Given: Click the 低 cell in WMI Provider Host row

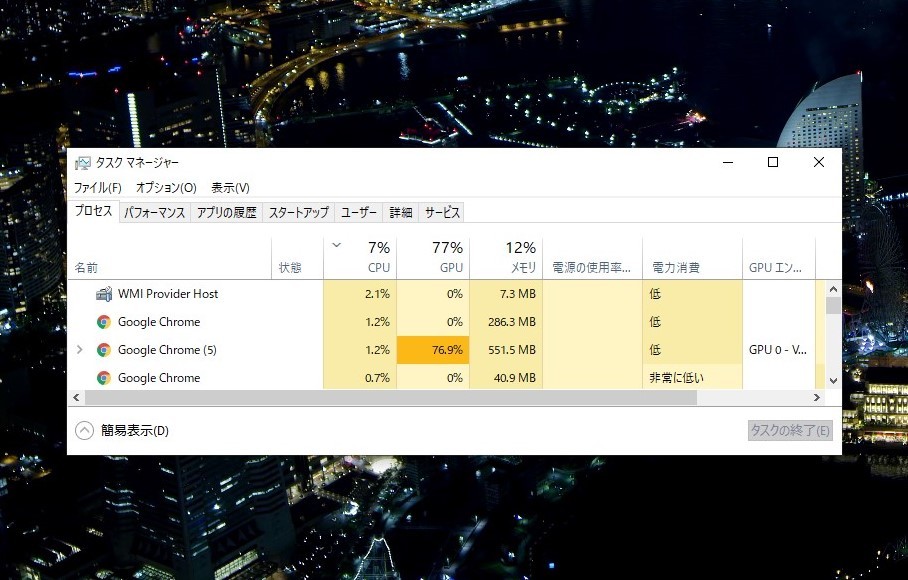Looking at the screenshot, I should 693,294.
